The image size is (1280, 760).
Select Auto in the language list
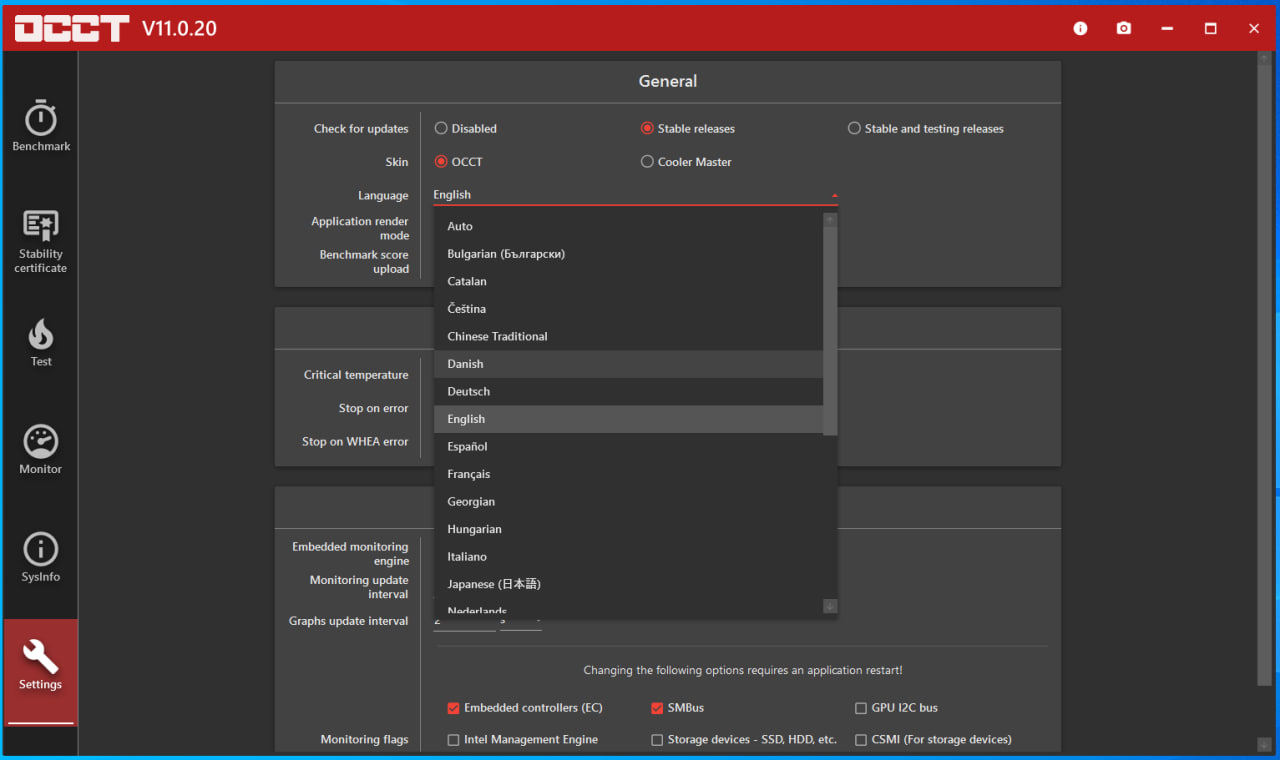point(628,226)
